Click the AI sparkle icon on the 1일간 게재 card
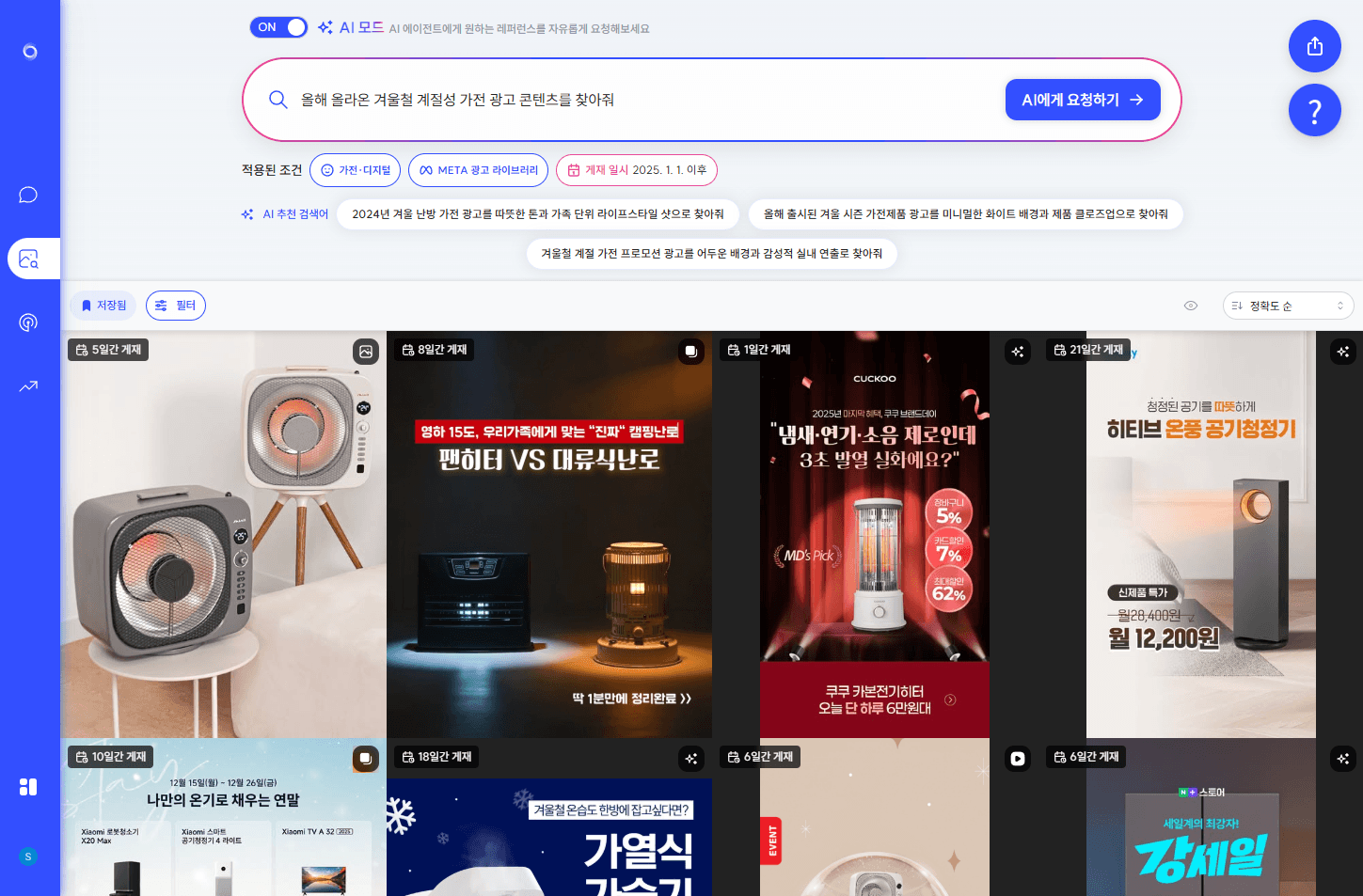Image resolution: width=1363 pixels, height=896 pixels. click(1018, 352)
